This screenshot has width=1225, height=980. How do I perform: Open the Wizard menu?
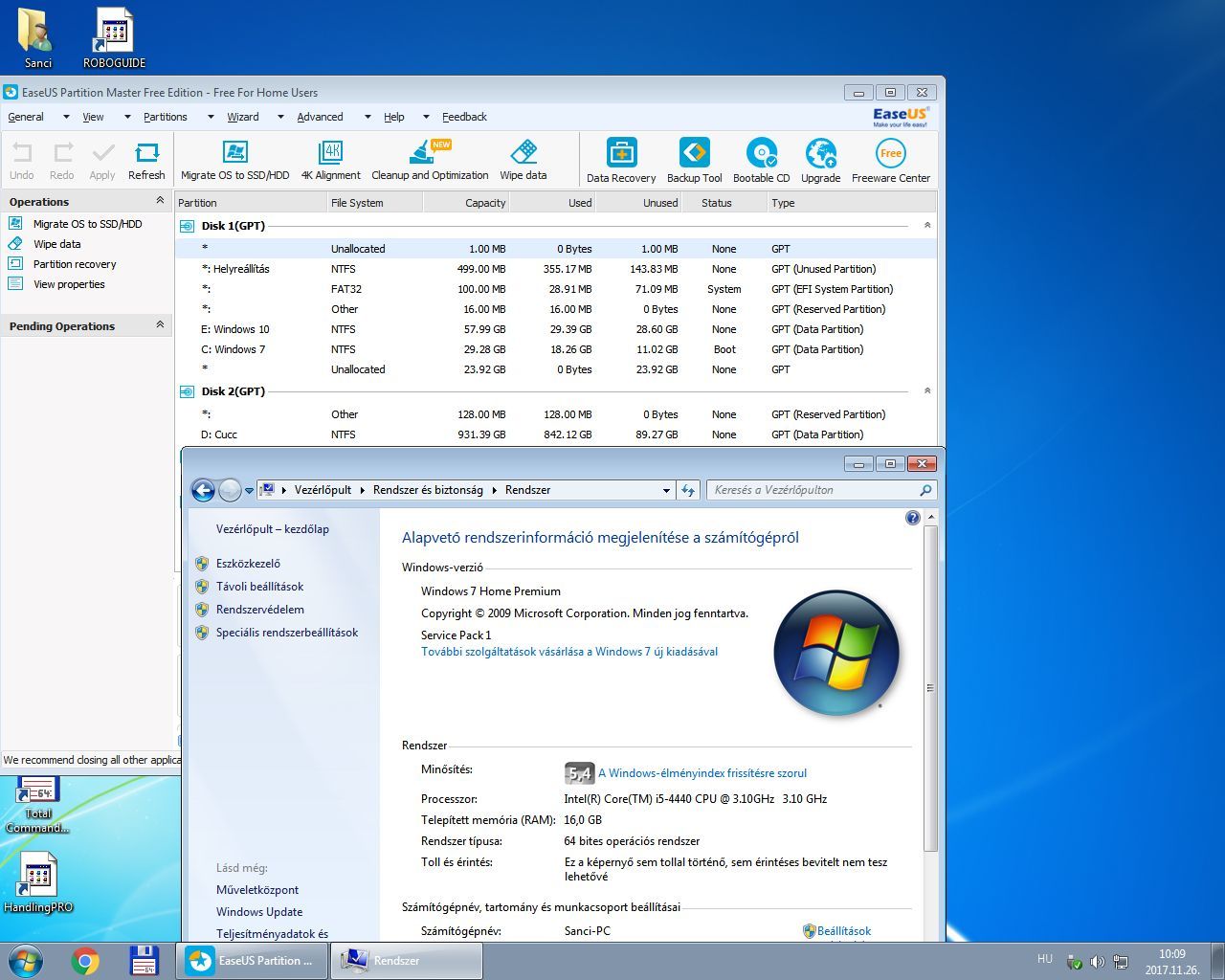coord(243,117)
